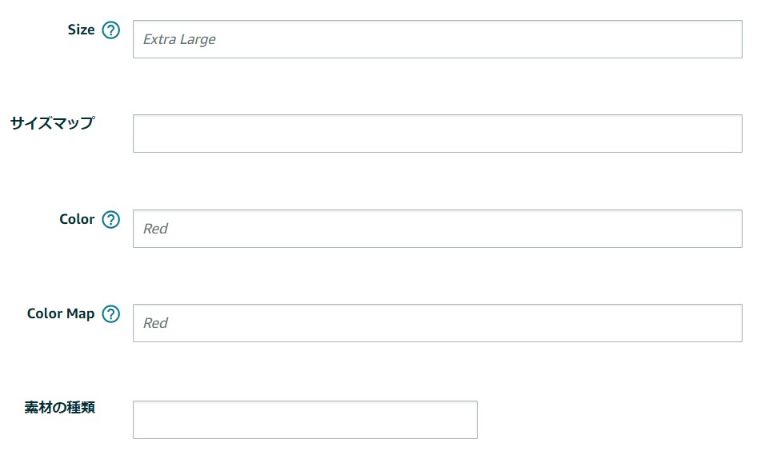Click the 素材の種類 label text

(x=60, y=408)
